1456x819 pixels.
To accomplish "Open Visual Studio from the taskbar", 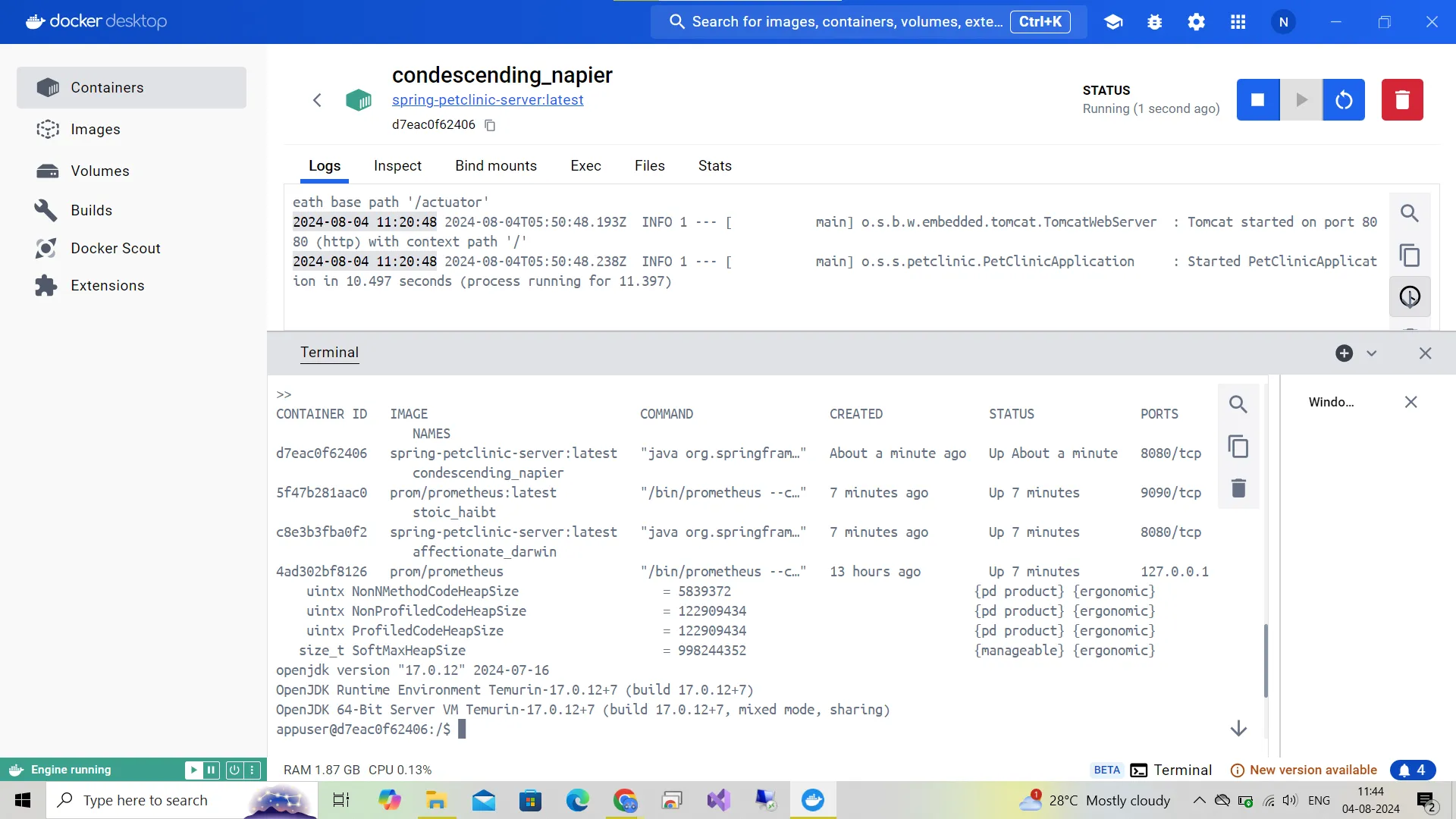I will (x=719, y=800).
